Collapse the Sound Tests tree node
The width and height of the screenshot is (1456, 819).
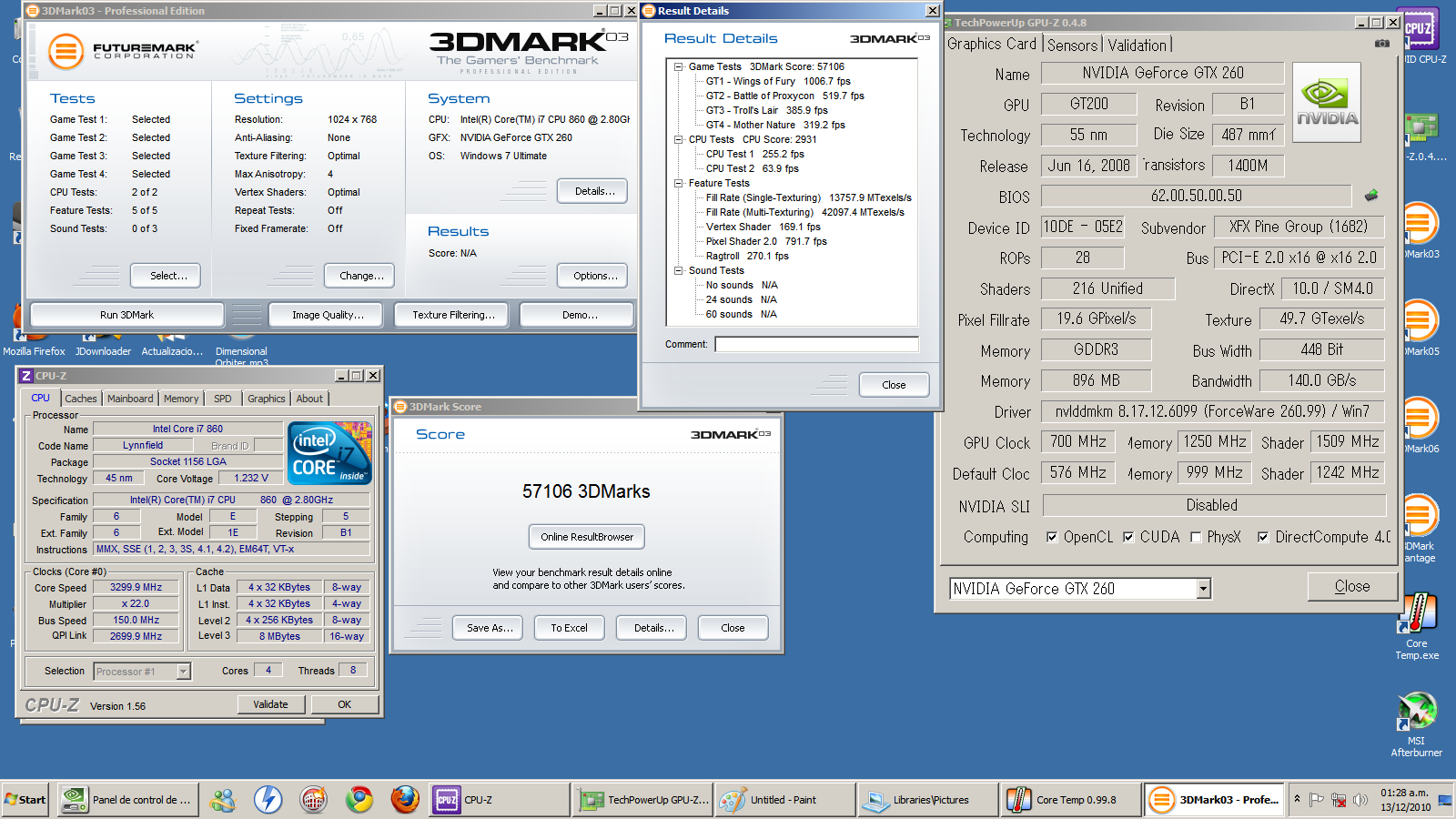(x=678, y=270)
